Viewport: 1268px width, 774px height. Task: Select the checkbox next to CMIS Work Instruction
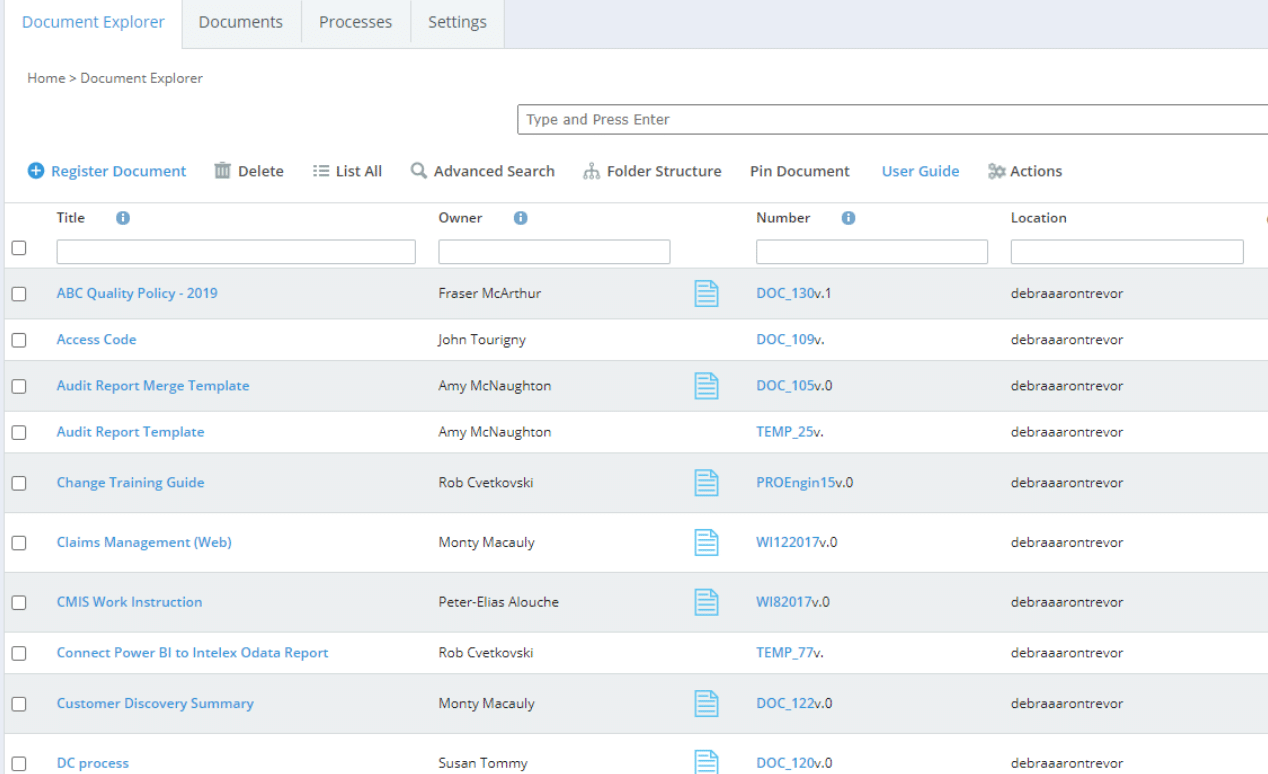(19, 601)
